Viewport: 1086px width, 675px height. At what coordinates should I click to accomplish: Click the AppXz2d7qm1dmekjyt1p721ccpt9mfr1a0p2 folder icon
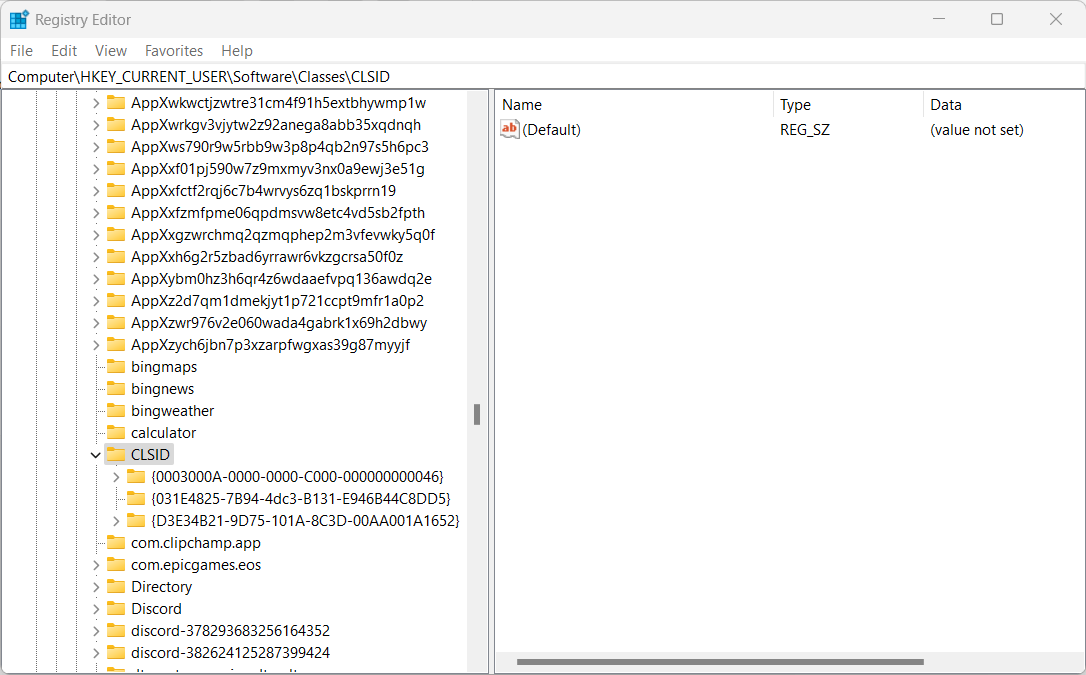click(116, 300)
